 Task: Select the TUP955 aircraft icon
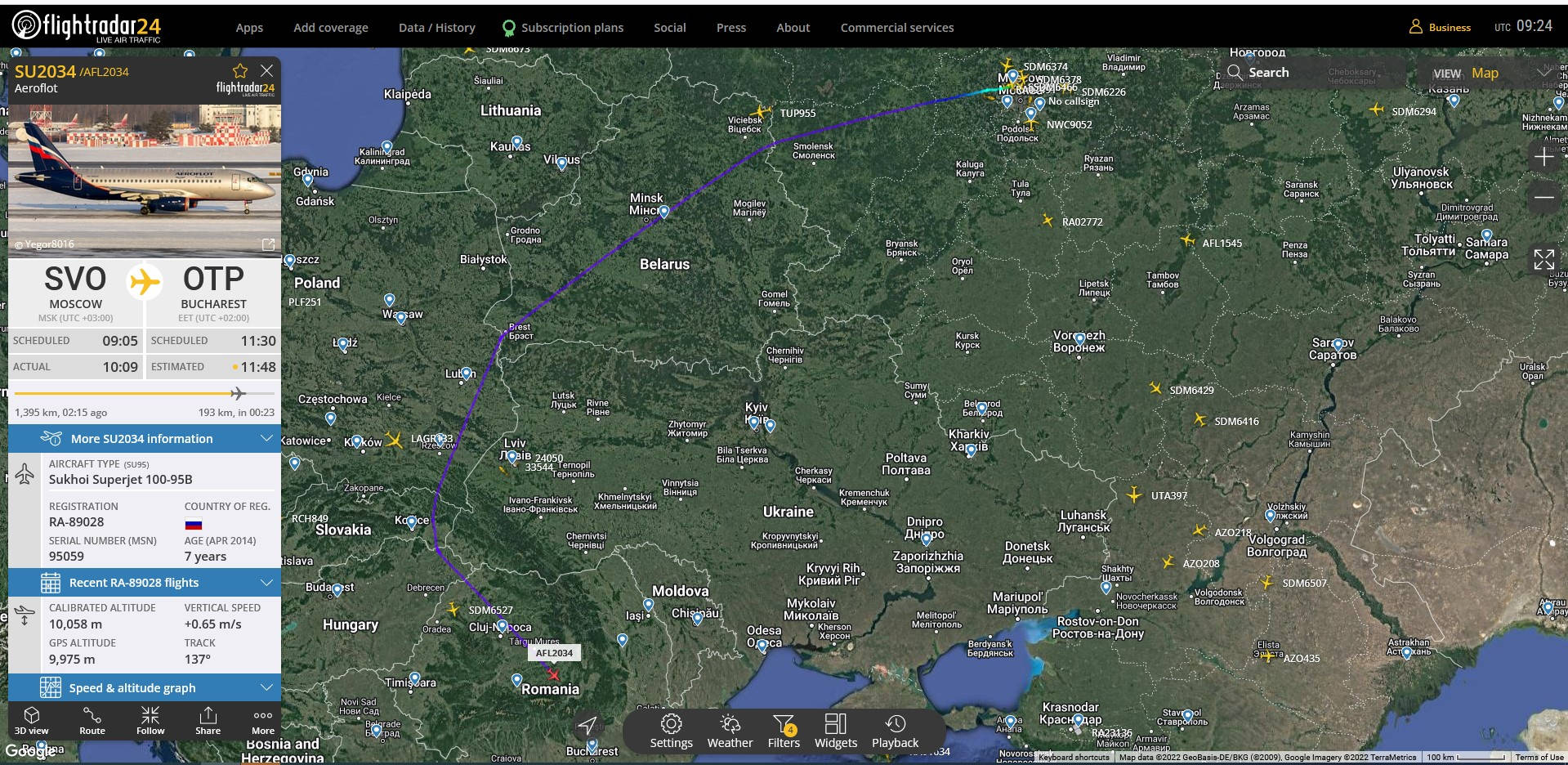(761, 111)
